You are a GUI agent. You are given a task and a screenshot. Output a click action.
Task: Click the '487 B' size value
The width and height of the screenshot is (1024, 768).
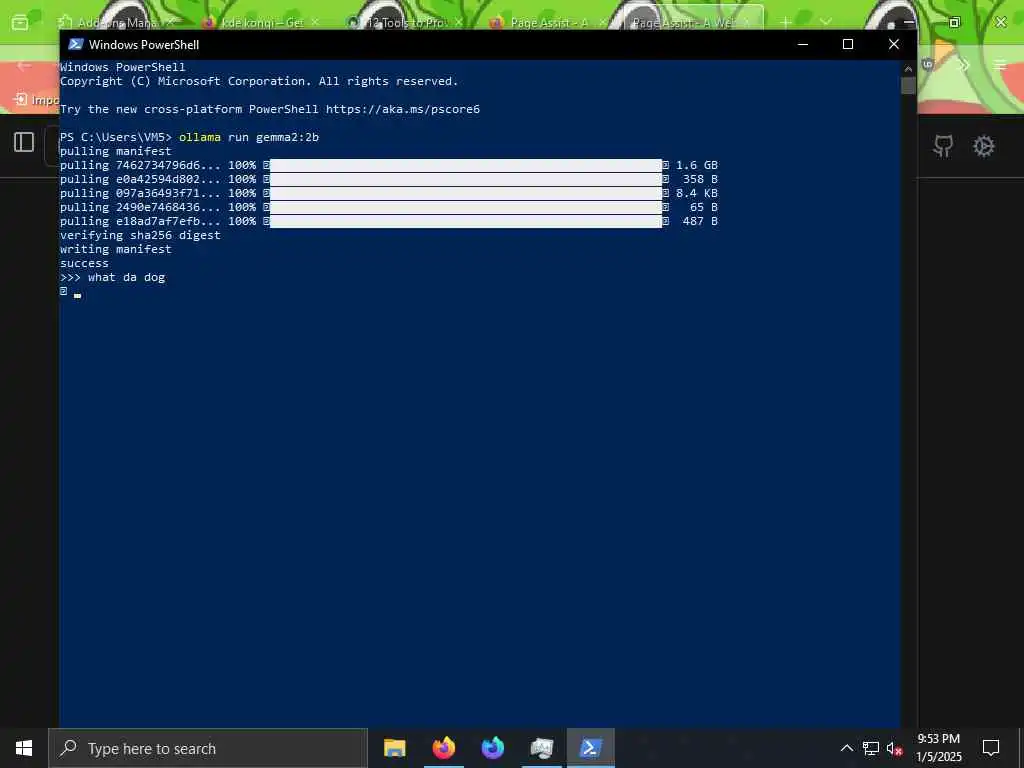click(700, 221)
